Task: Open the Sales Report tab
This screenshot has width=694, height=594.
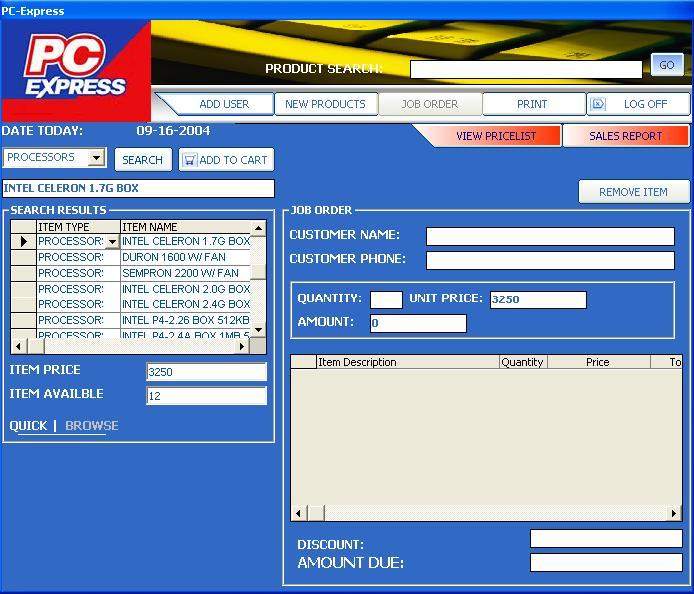Action: (x=626, y=136)
